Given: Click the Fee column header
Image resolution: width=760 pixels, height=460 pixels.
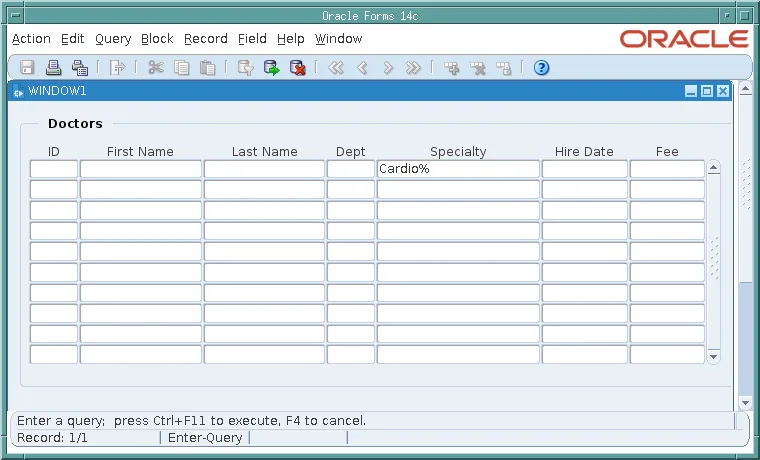Looking at the screenshot, I should [667, 152].
